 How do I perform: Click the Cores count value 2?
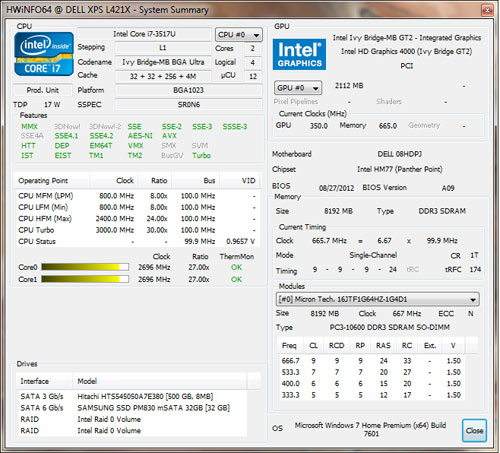point(253,48)
